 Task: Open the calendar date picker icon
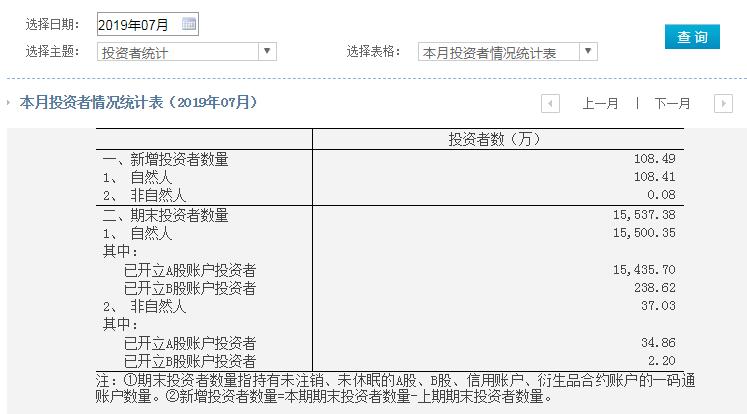[x=189, y=24]
